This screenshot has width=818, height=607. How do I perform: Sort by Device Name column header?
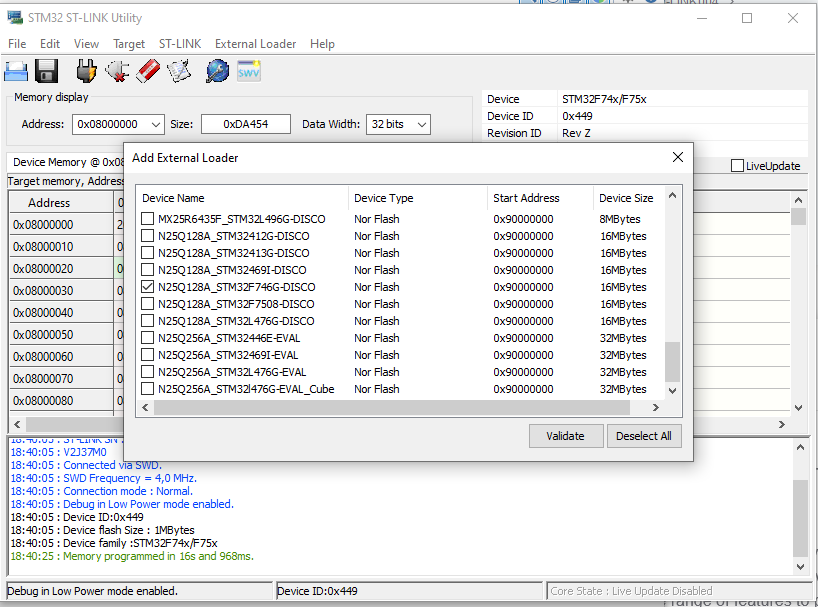[x=242, y=198]
